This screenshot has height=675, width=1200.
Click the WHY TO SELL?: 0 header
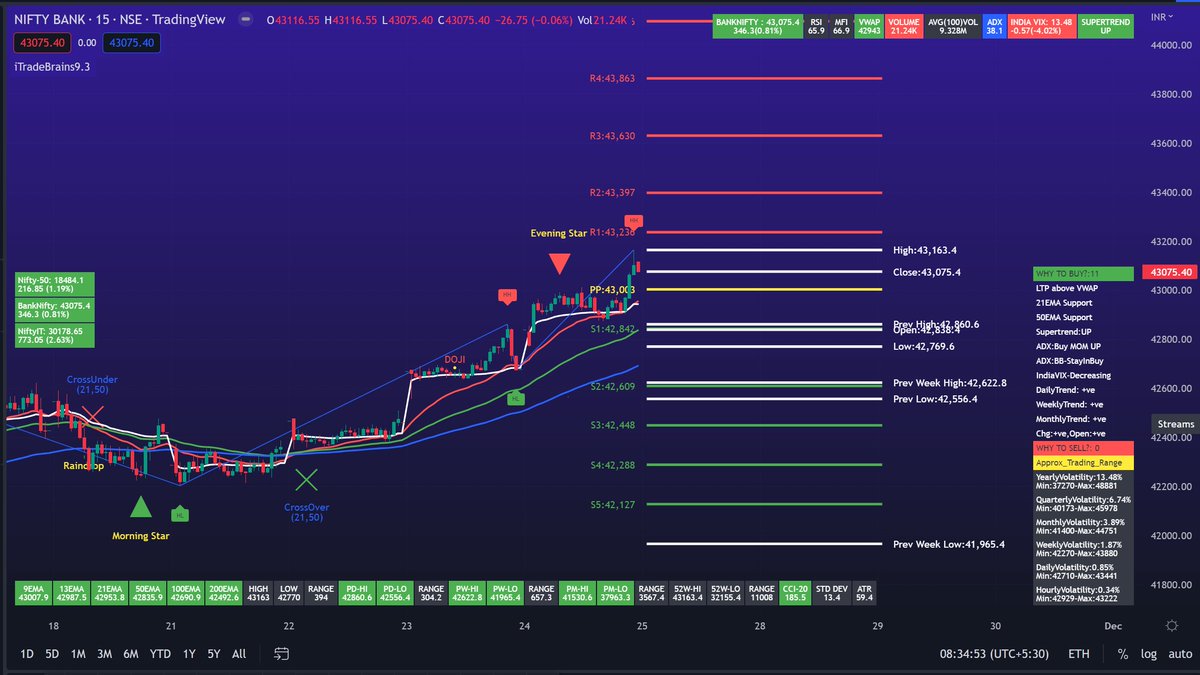click(x=1084, y=448)
